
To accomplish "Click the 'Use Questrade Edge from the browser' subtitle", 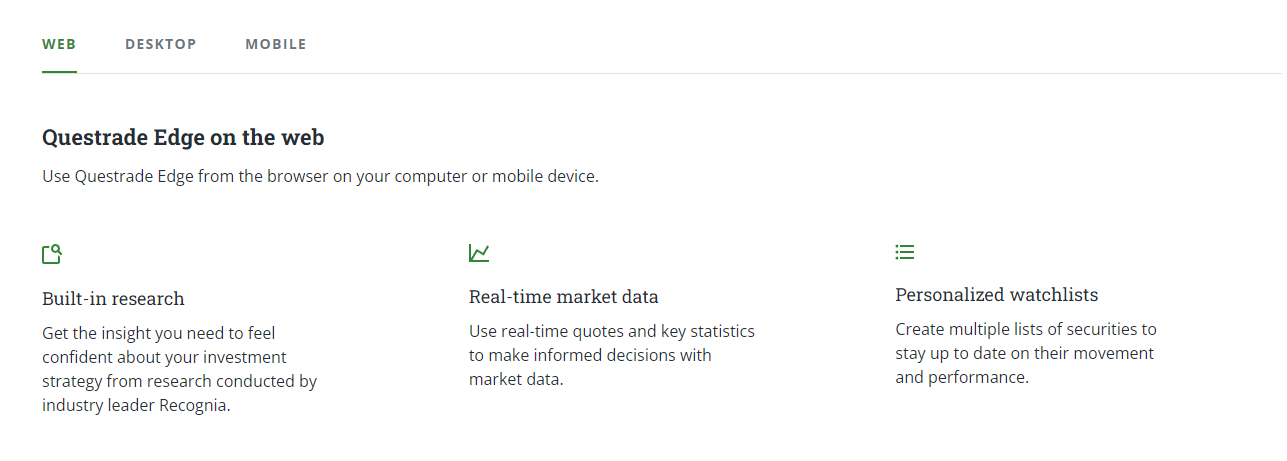I will point(320,177).
